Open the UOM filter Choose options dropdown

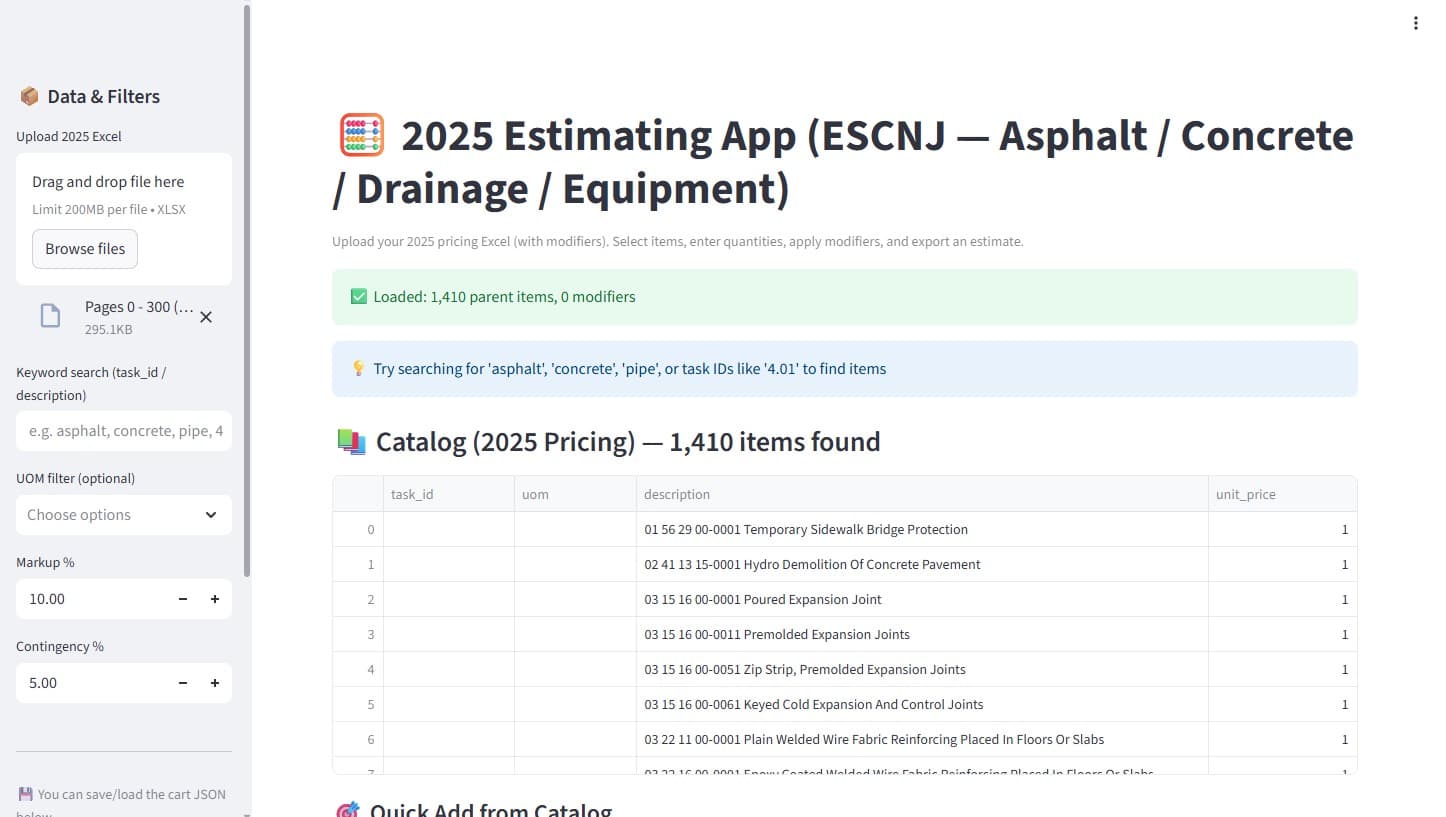point(123,514)
